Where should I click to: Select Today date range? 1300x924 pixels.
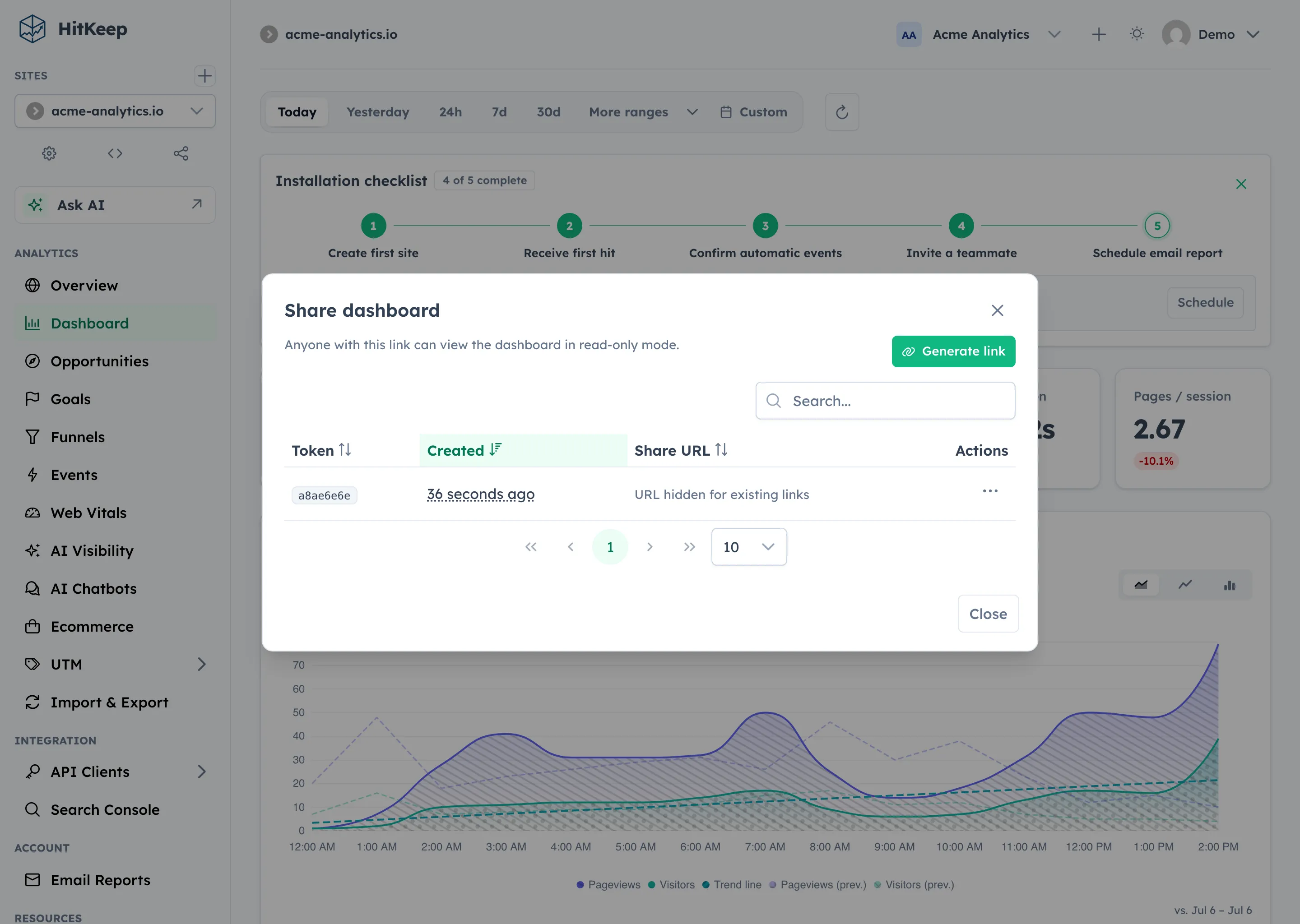pyautogui.click(x=297, y=112)
